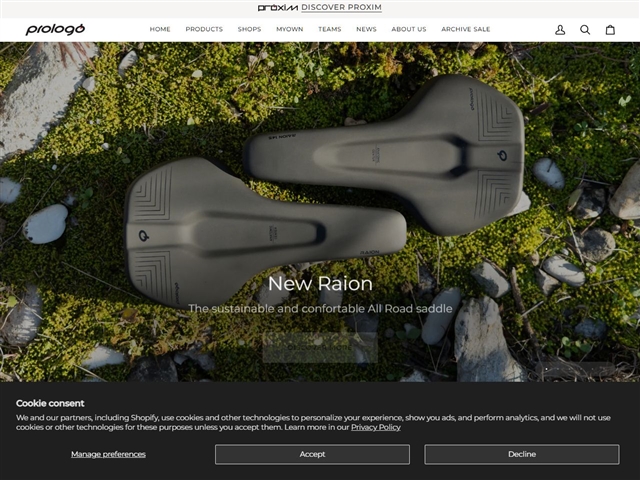Click the search magnifier icon
The width and height of the screenshot is (640, 480).
[x=585, y=30]
